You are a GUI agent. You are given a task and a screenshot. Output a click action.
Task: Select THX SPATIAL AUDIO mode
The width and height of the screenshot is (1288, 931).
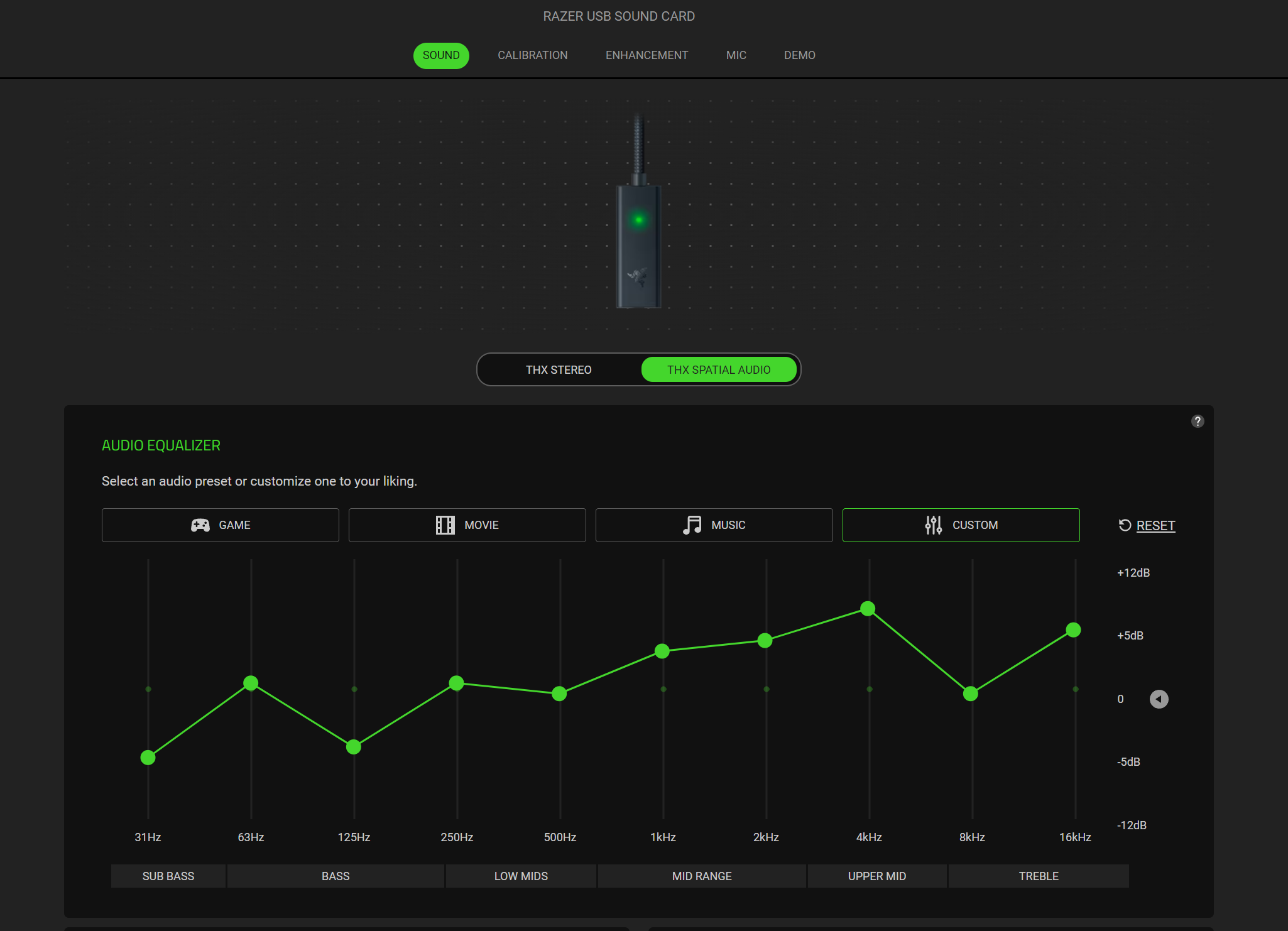(719, 369)
